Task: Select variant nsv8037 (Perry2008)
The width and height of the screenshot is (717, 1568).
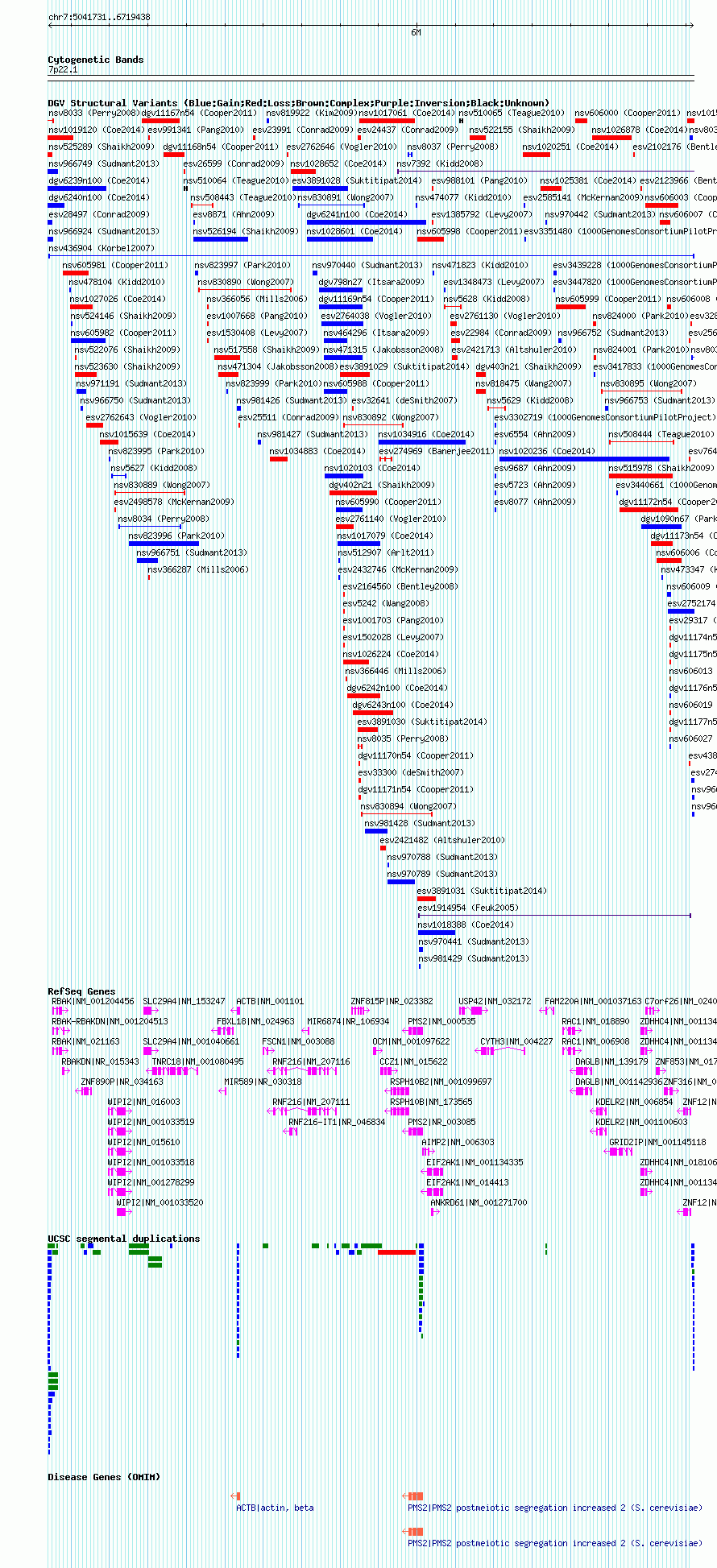Action: pos(453,147)
